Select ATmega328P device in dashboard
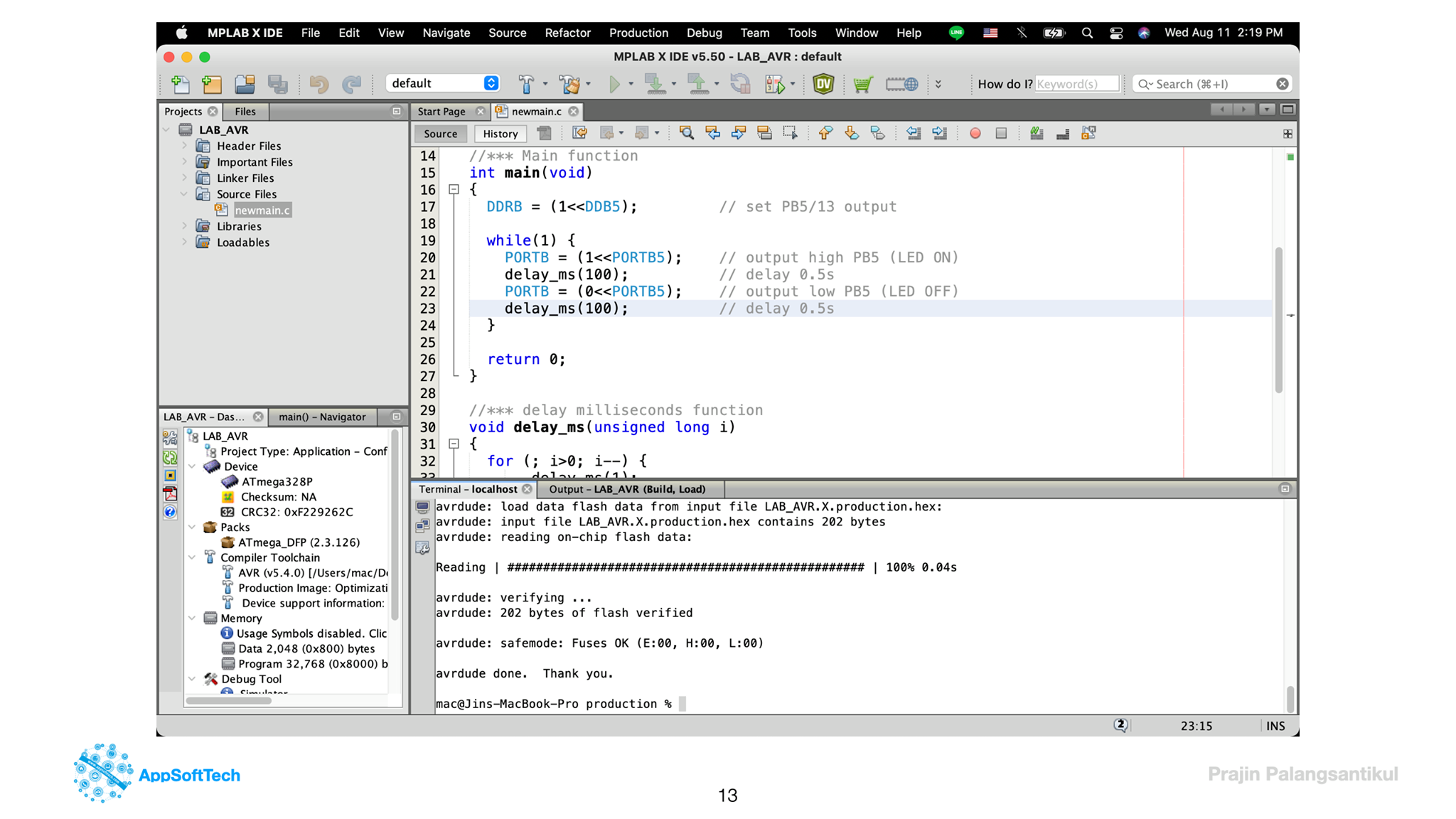 (277, 481)
